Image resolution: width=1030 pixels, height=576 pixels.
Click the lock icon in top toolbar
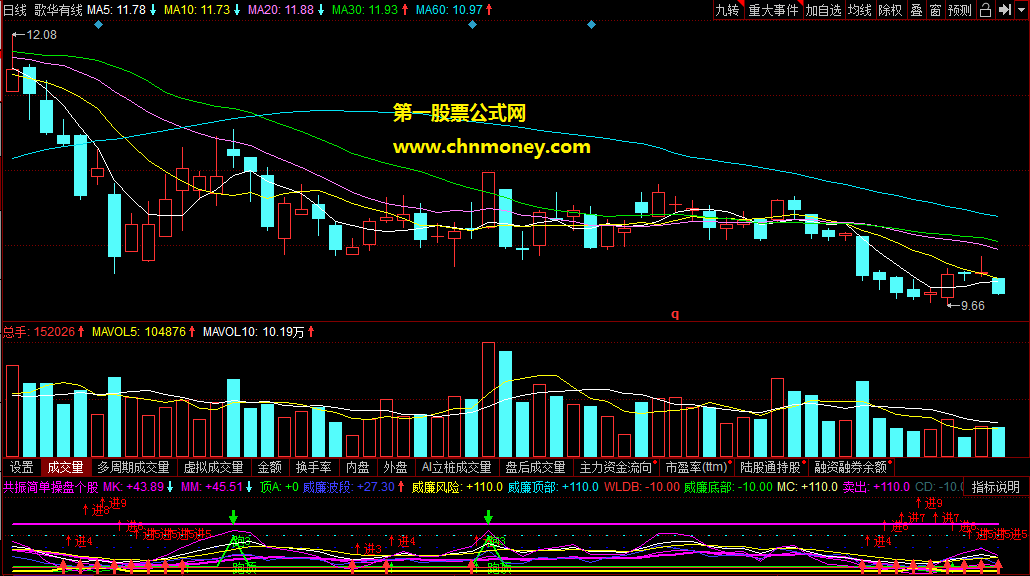(985, 10)
